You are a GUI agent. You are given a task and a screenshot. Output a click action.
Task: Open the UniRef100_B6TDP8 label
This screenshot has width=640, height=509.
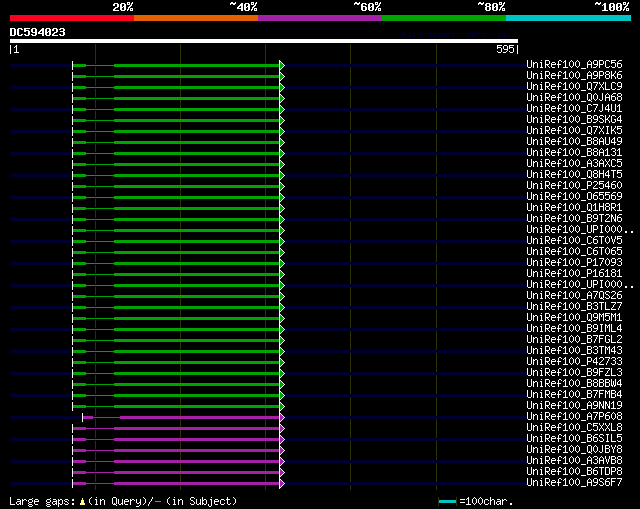click(x=574, y=472)
